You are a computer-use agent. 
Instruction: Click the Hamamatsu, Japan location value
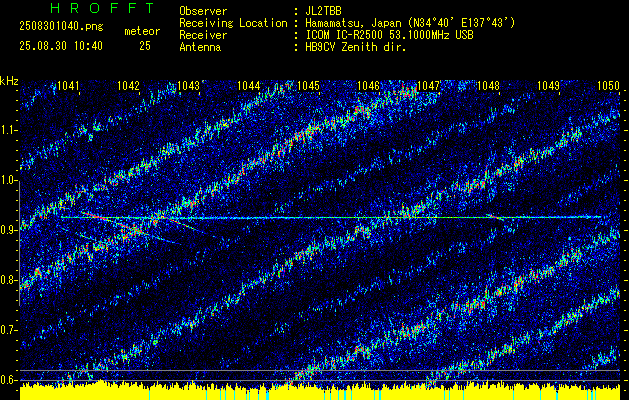(410, 23)
